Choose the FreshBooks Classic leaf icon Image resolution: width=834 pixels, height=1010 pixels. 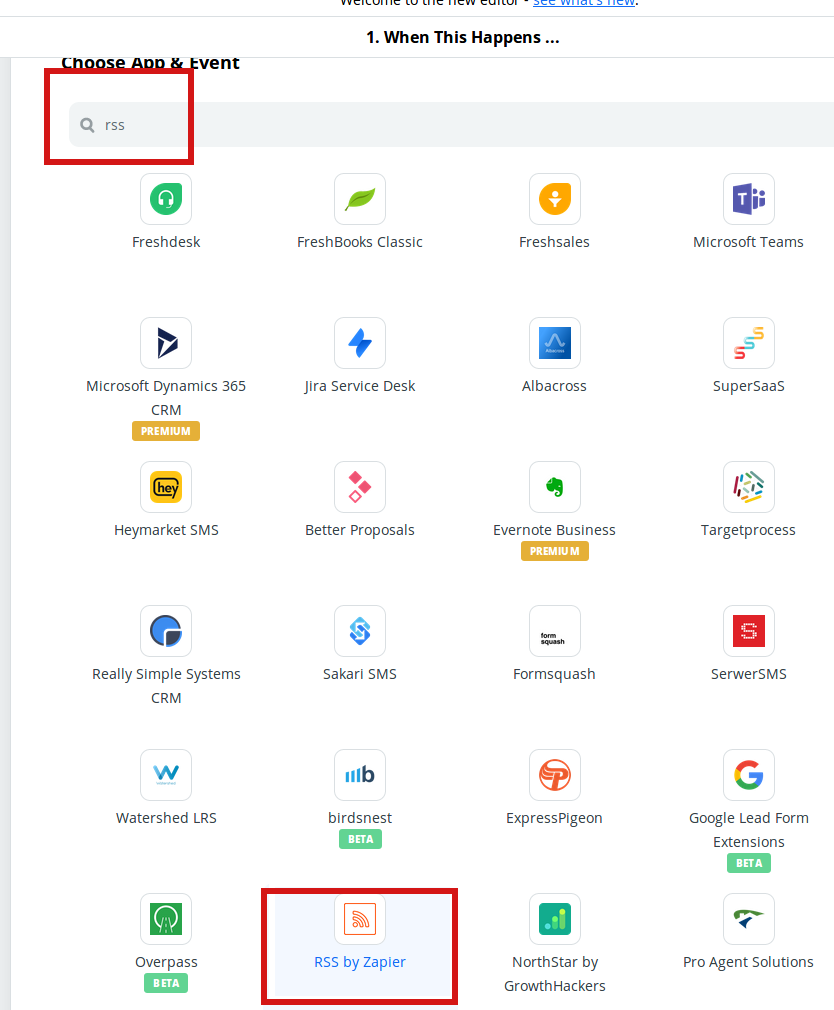point(360,199)
